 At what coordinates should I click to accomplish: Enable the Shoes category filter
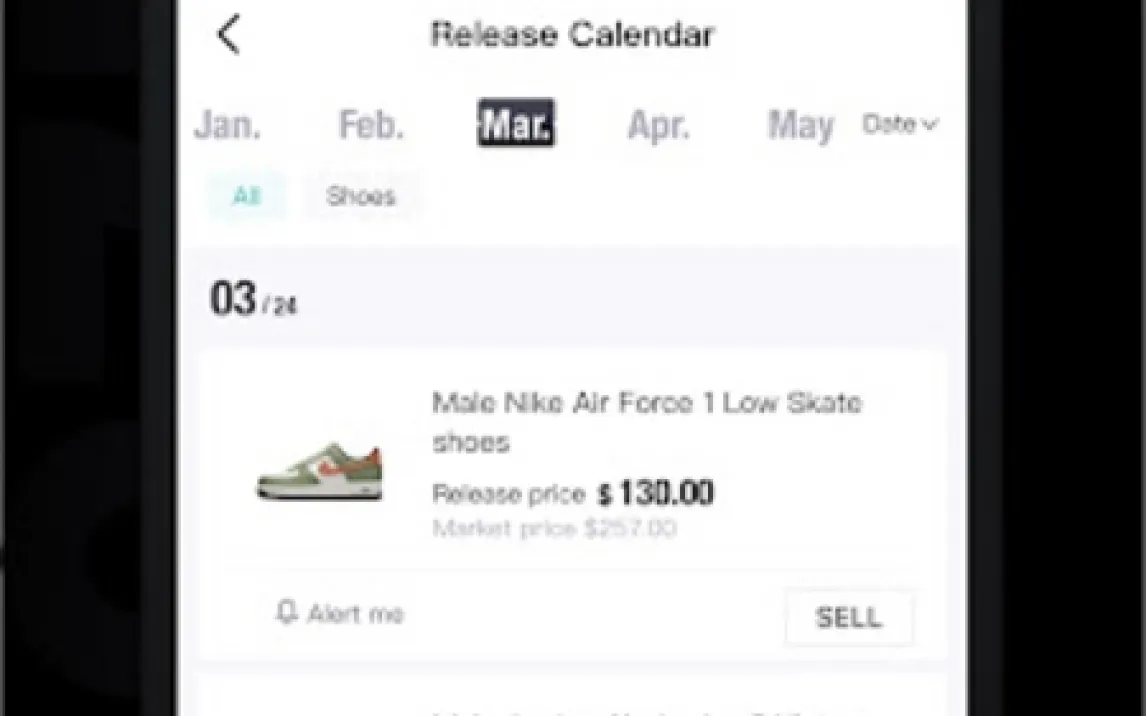pyautogui.click(x=361, y=196)
